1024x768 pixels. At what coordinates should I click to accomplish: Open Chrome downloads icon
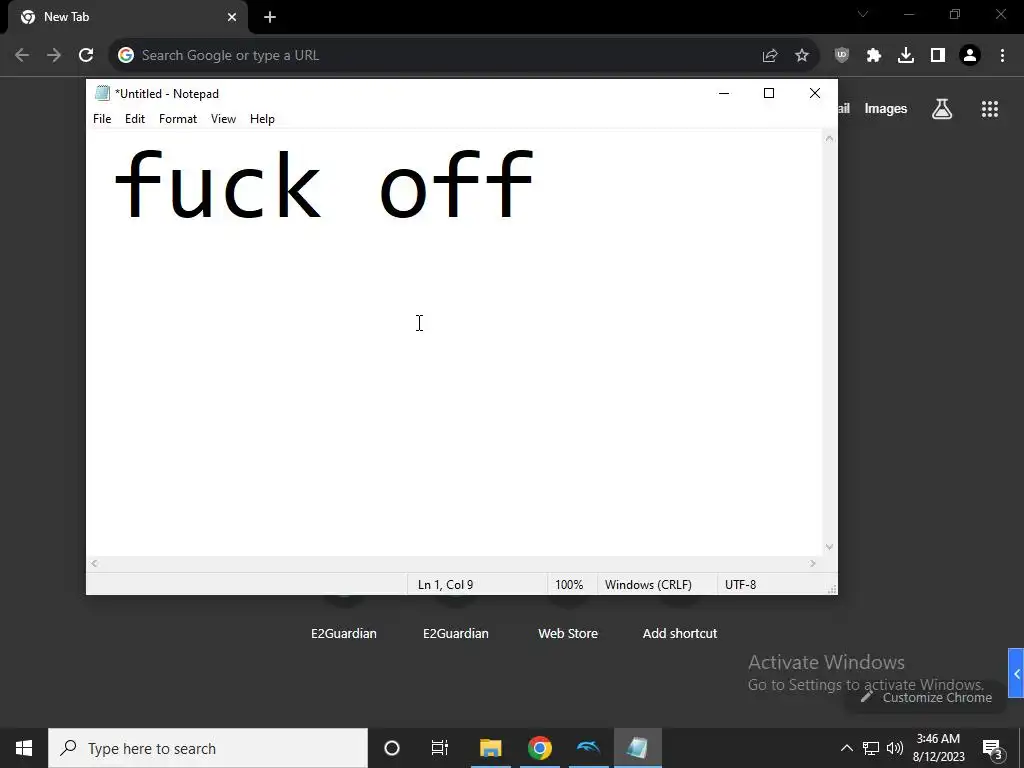pos(906,56)
